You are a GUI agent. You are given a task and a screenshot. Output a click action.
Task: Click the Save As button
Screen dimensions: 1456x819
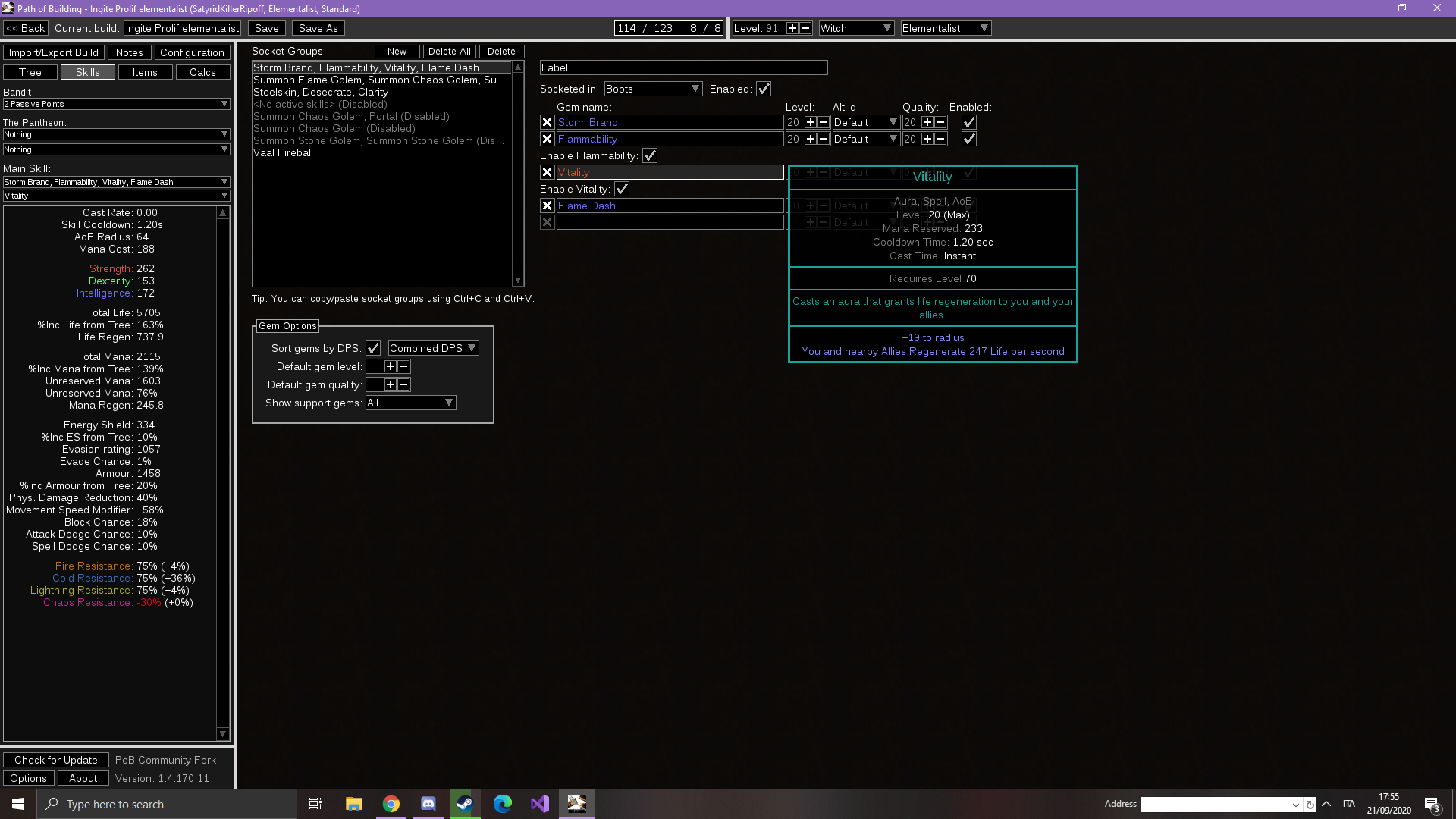pyautogui.click(x=318, y=28)
